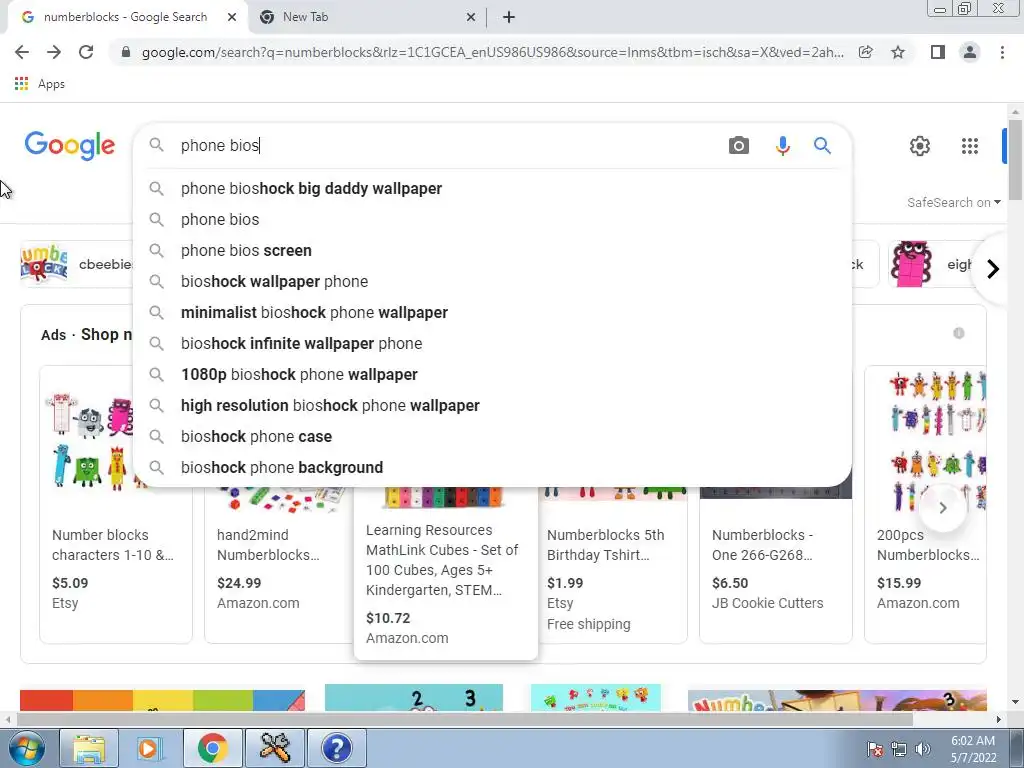
Task: Choose suggestion bioshock wallpaper phone
Action: [492, 281]
